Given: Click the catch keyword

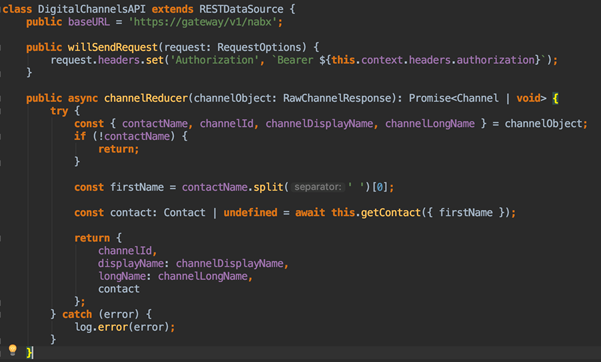Looking at the screenshot, I should tap(77, 314).
